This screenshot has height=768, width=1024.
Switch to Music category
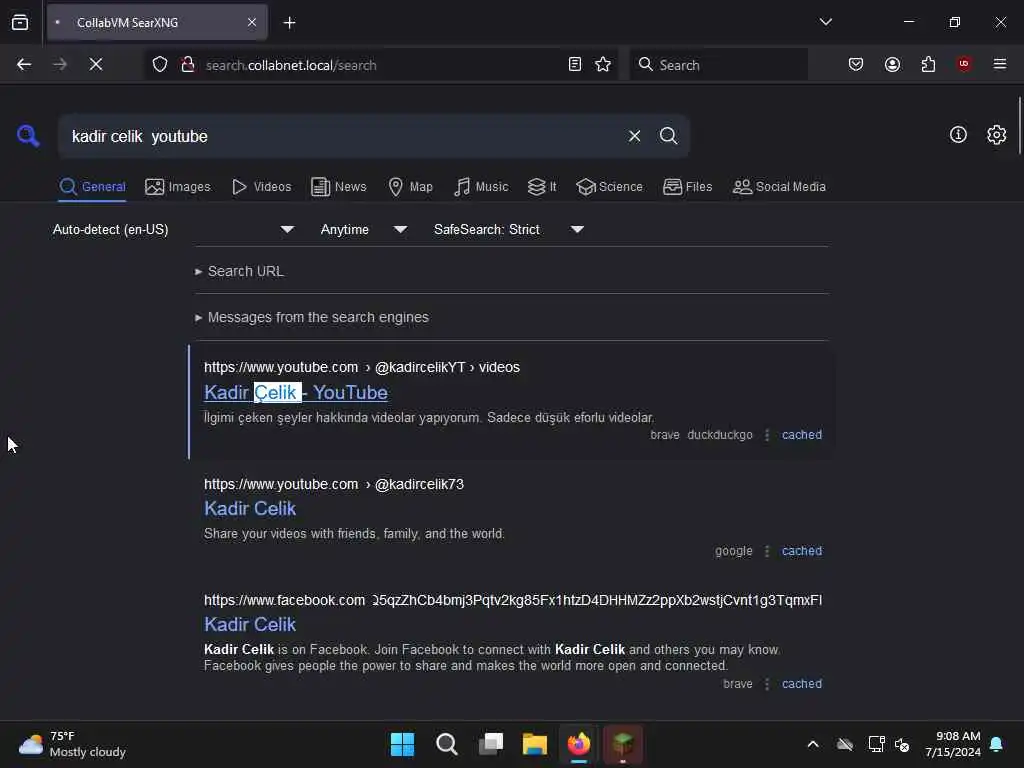481,187
